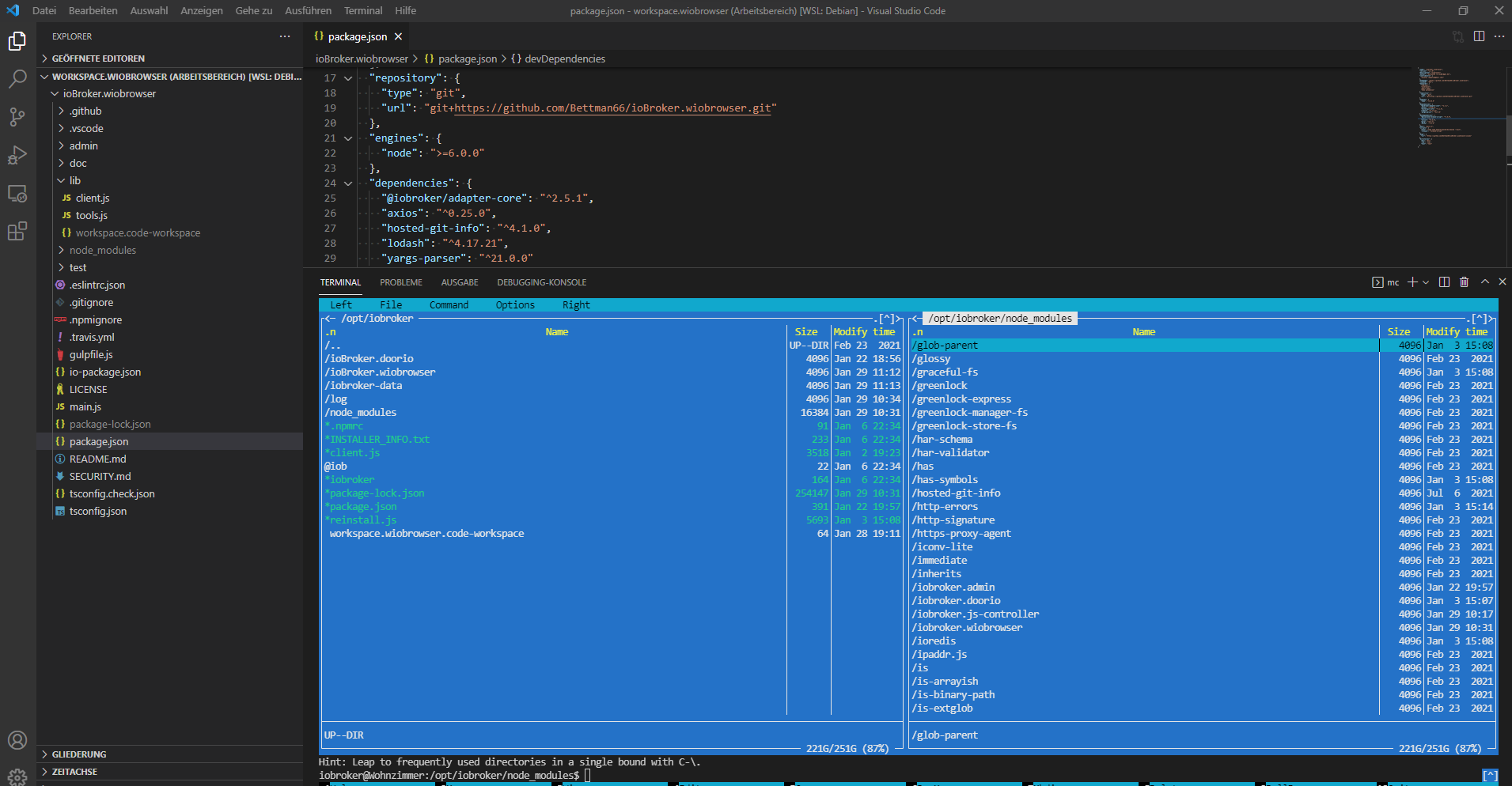The width and height of the screenshot is (1512, 786).
Task: Open tools.js file
Action: coord(170,215)
